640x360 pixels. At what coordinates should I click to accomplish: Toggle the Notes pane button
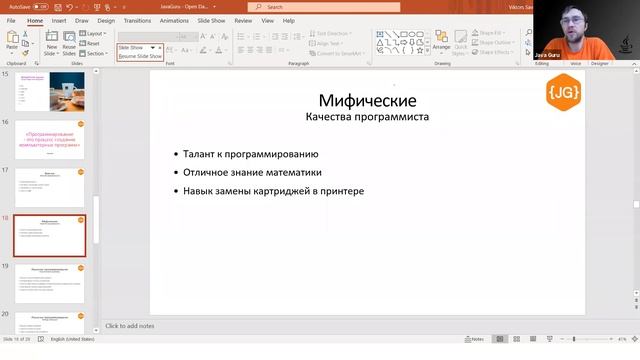pos(474,339)
